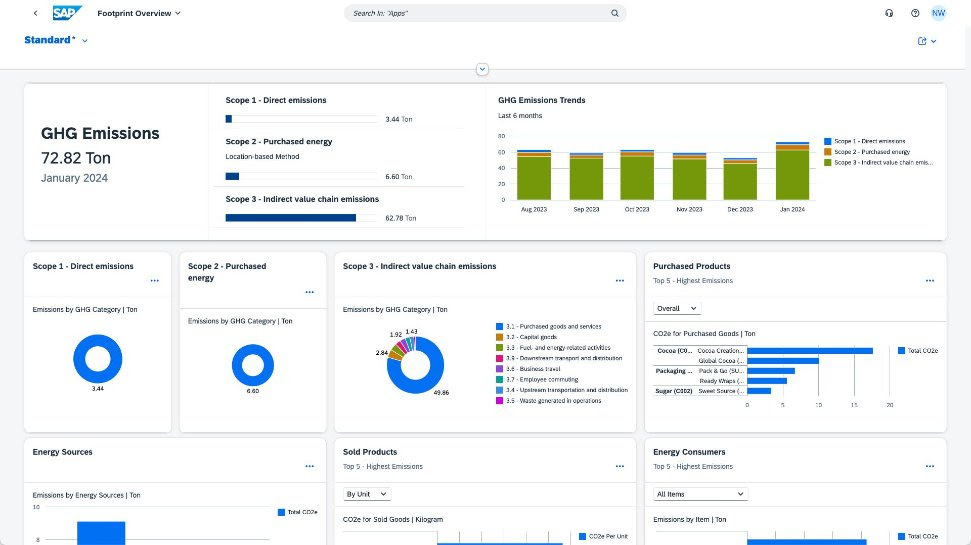Toggle Purchased goods and services legend item
971x545 pixels.
click(500, 327)
